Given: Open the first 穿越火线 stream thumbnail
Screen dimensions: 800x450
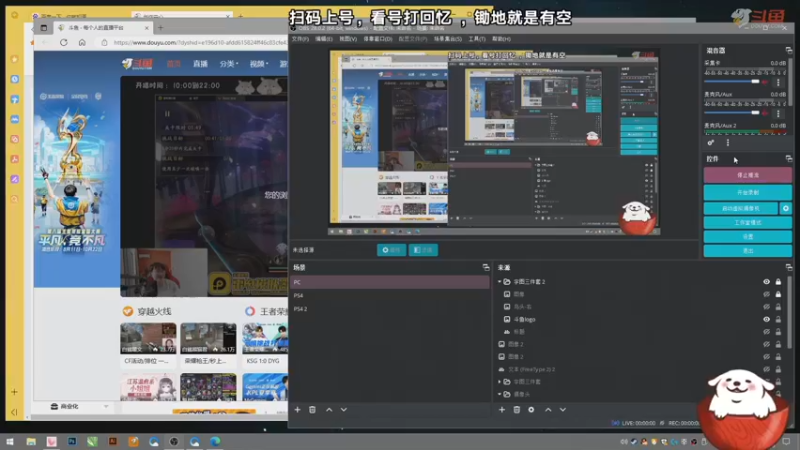Looking at the screenshot, I should 148,338.
